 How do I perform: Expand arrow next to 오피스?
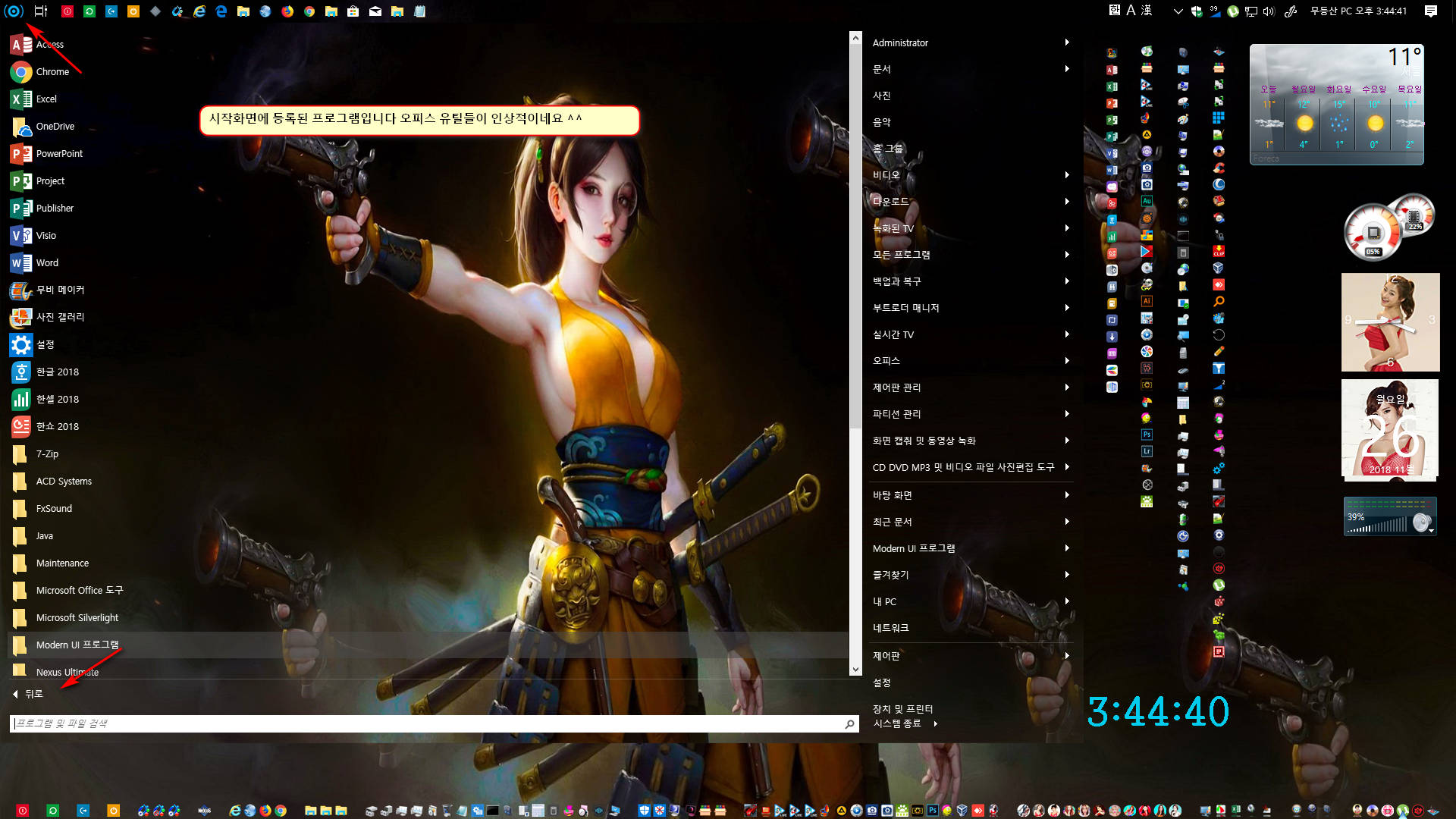(x=1067, y=361)
